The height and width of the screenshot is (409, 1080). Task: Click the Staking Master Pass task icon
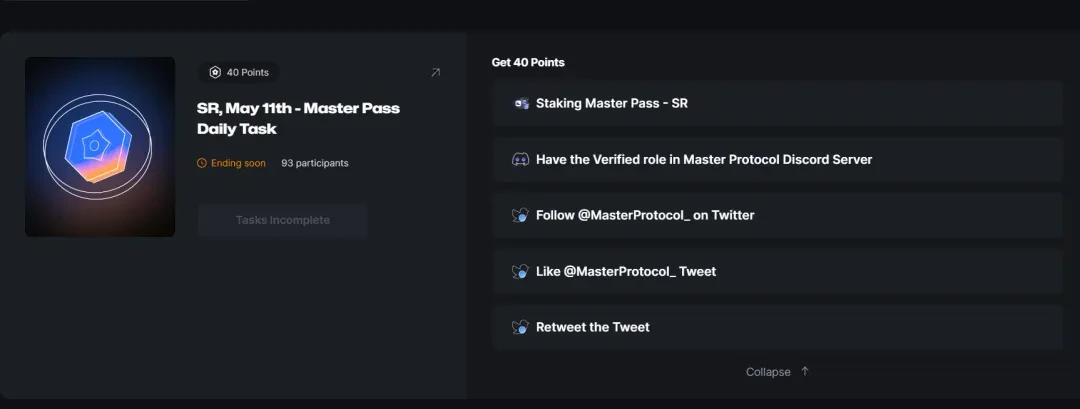[x=521, y=103]
